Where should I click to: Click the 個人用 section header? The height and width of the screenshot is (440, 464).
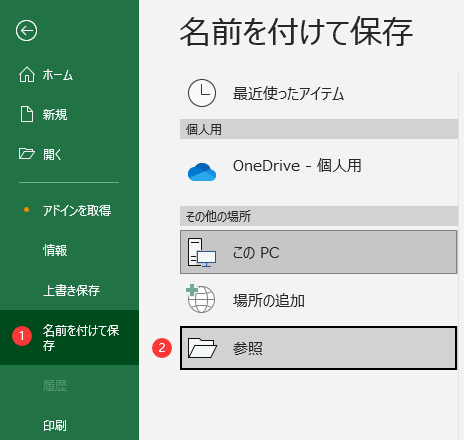[319, 129]
